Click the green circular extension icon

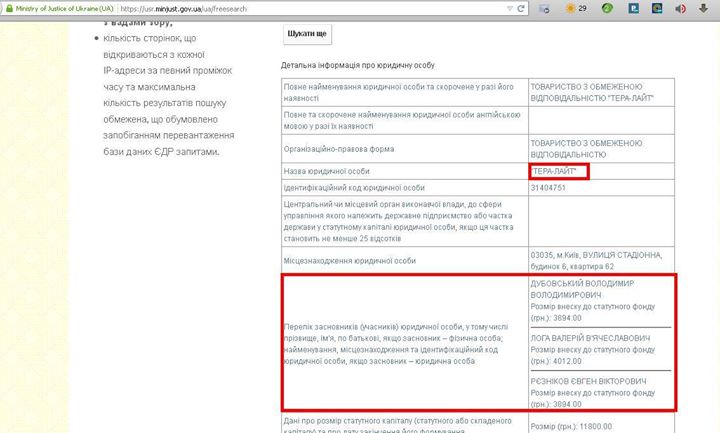[x=607, y=8]
